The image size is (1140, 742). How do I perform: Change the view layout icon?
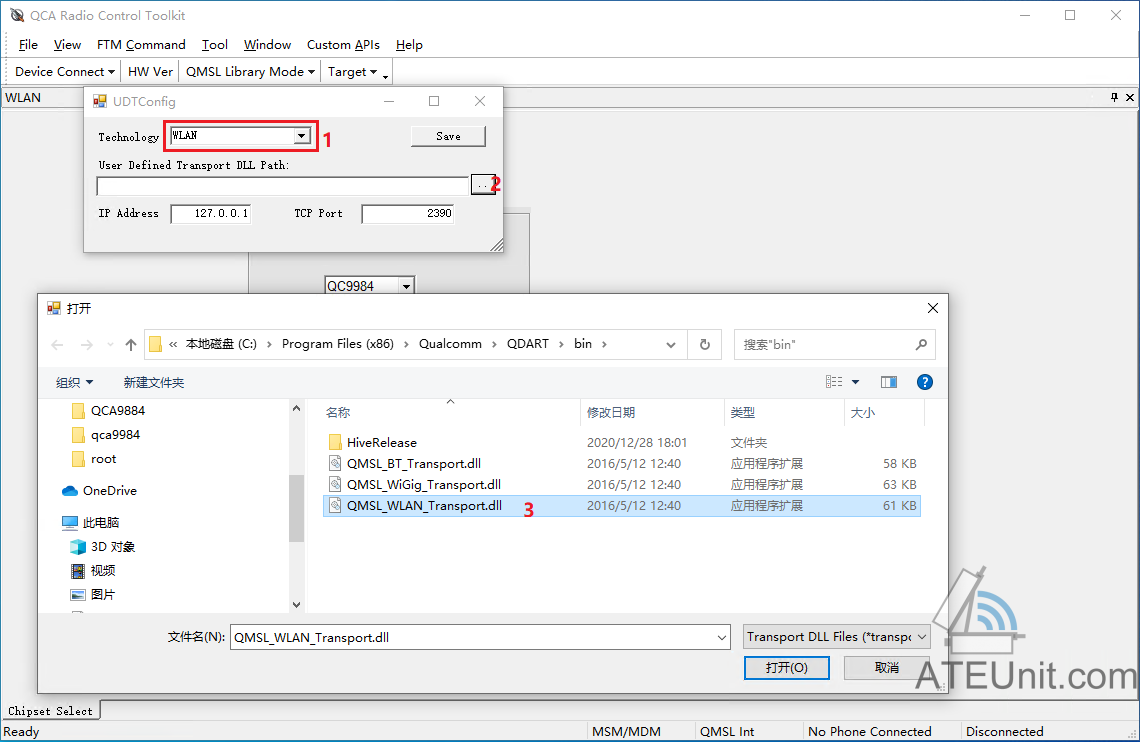tap(834, 382)
